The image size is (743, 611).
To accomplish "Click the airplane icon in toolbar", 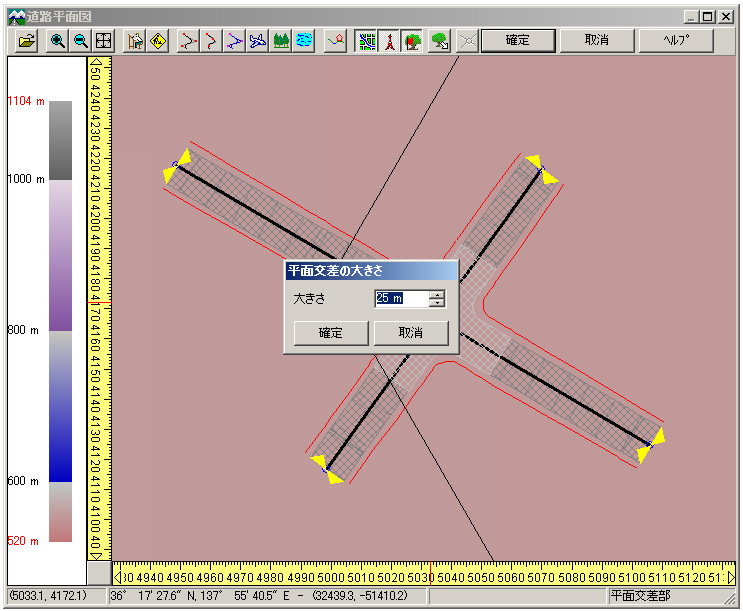I will [257, 41].
